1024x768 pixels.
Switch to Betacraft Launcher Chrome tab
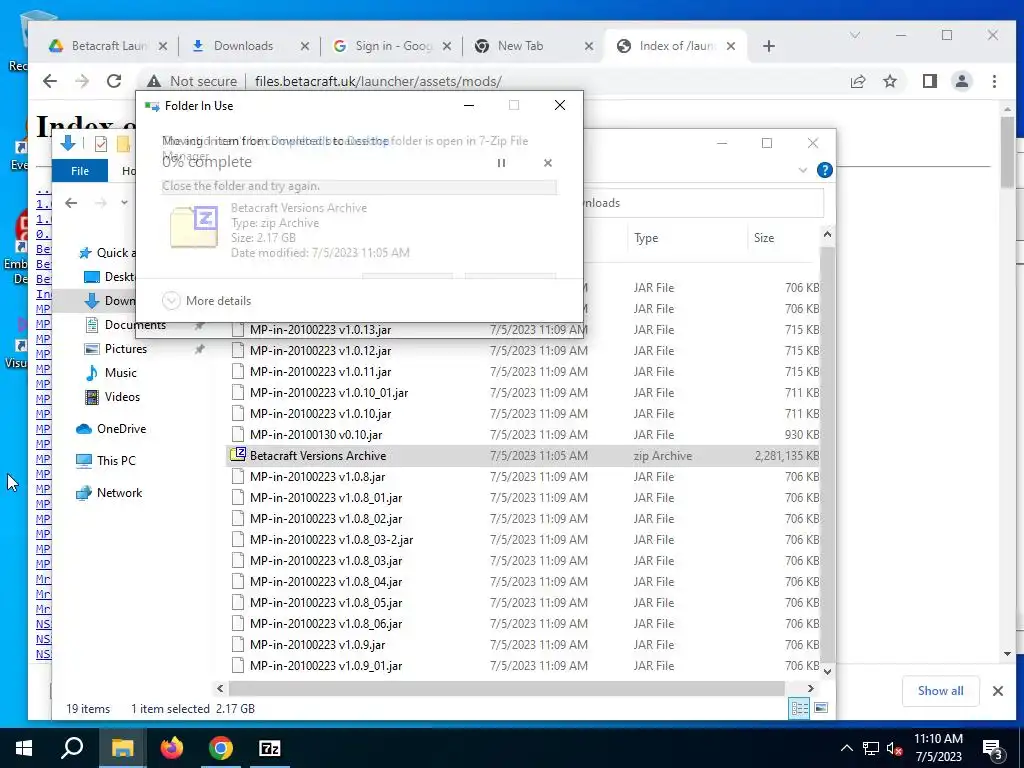click(x=108, y=46)
